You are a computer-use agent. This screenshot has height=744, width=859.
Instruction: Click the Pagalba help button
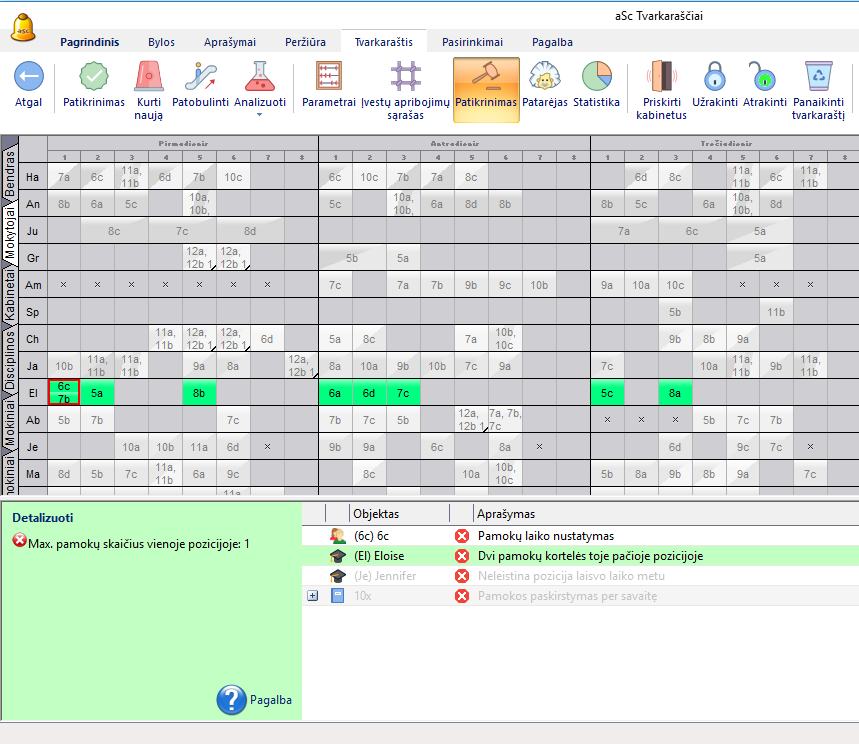click(x=254, y=700)
